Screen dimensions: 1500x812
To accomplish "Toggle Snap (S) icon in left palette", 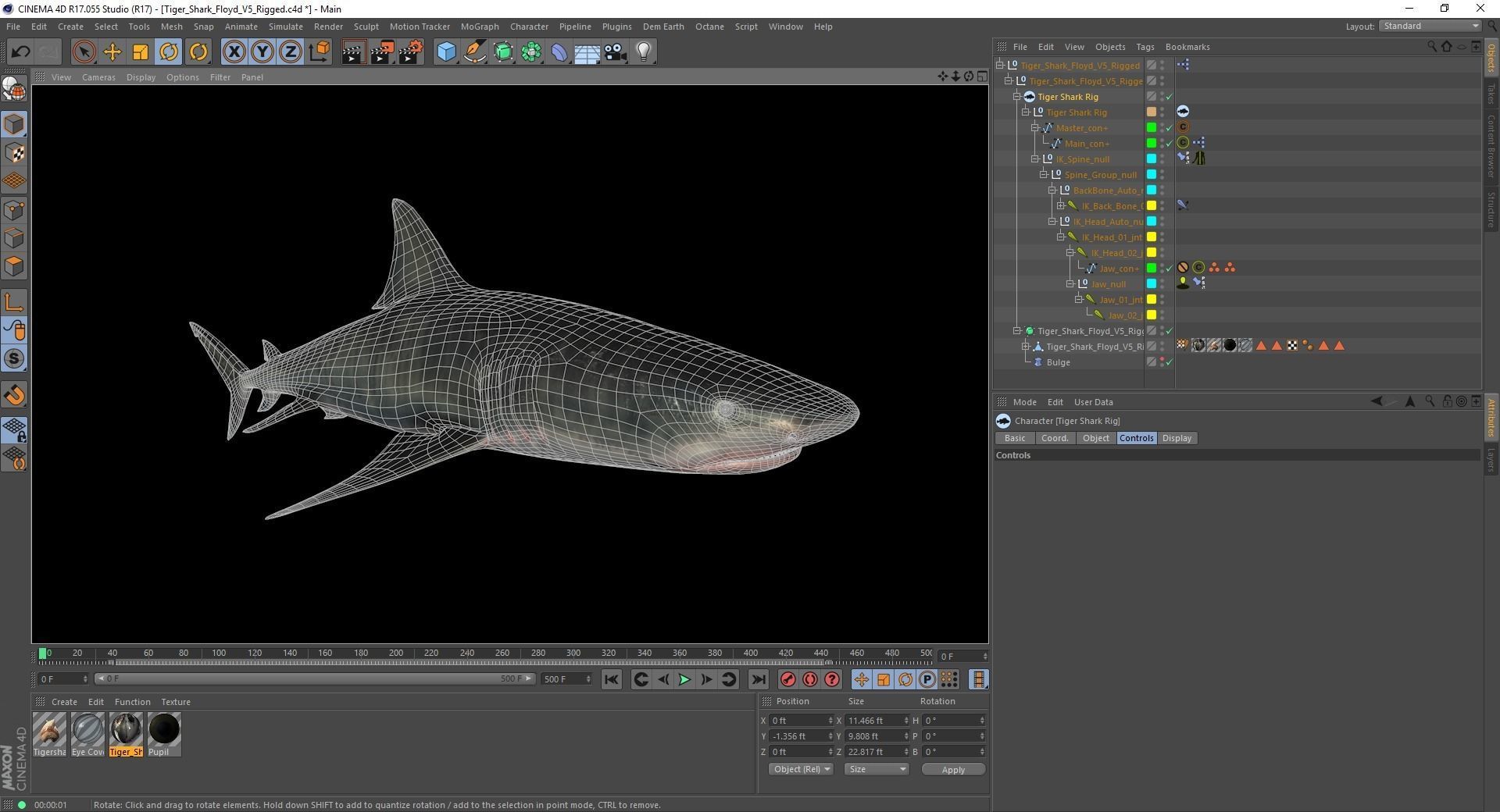I will (14, 359).
